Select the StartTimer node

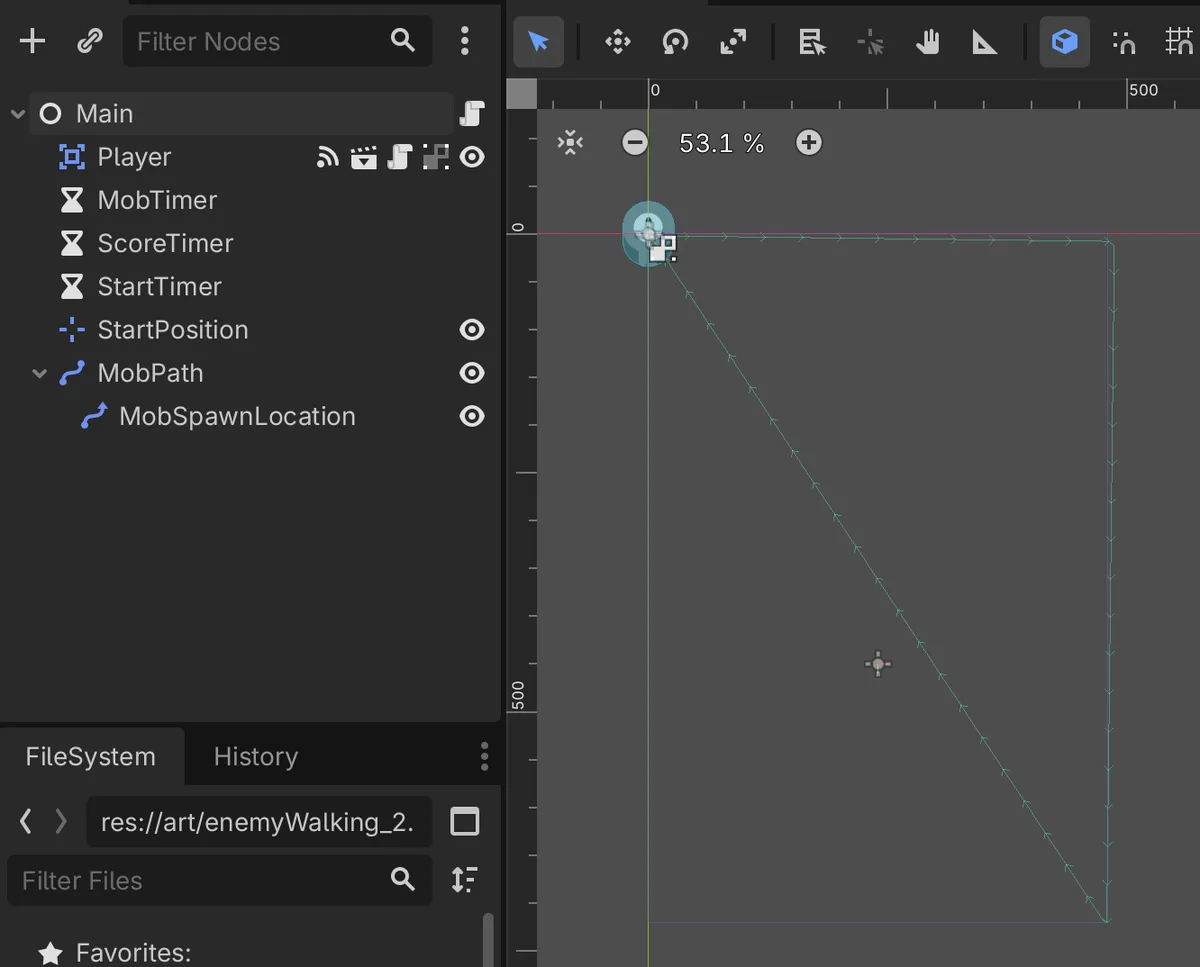click(x=159, y=286)
